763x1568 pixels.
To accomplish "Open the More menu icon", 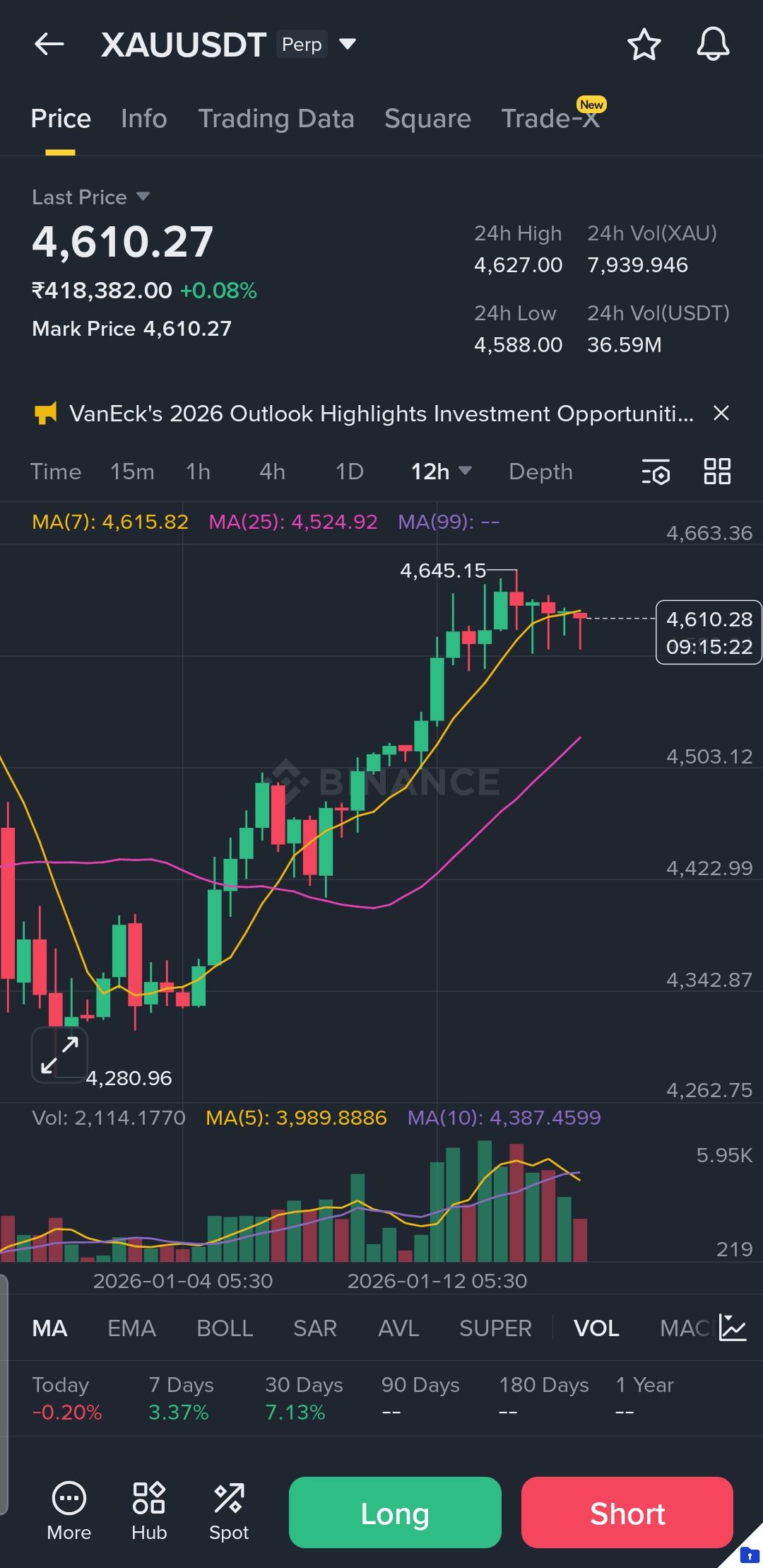I will coord(69,1512).
